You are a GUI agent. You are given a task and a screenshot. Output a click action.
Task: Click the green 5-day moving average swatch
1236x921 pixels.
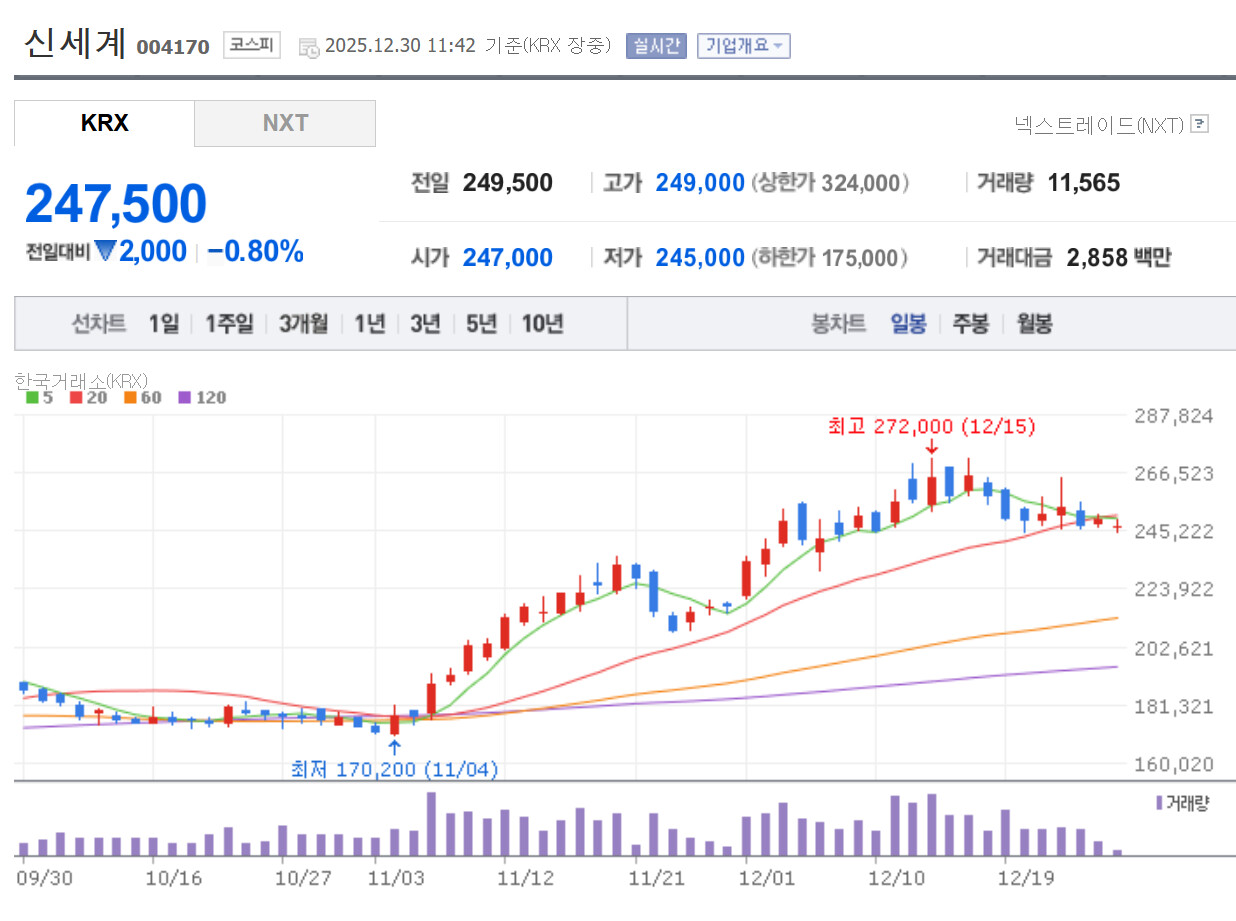click(32, 398)
